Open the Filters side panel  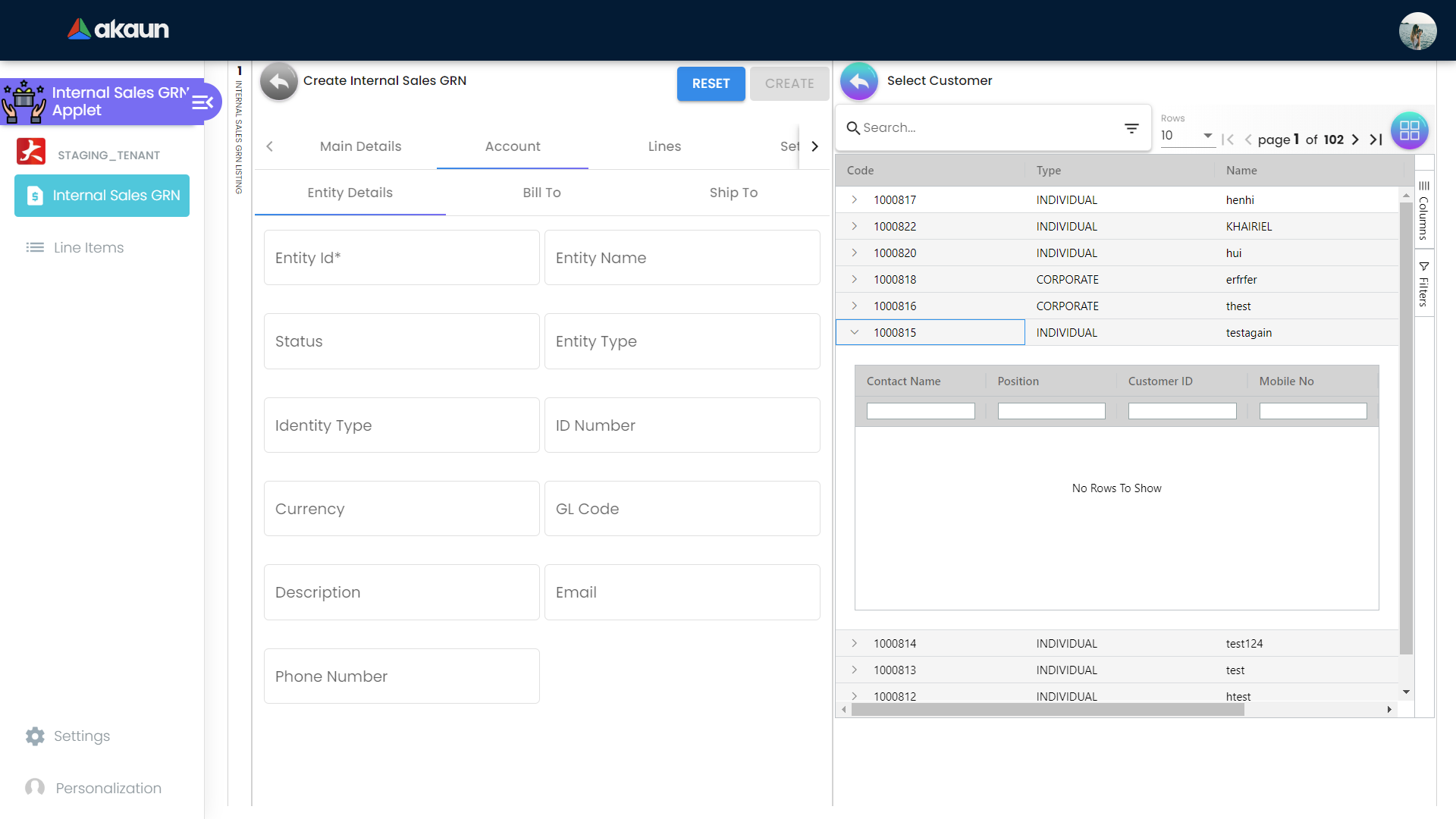click(x=1424, y=284)
